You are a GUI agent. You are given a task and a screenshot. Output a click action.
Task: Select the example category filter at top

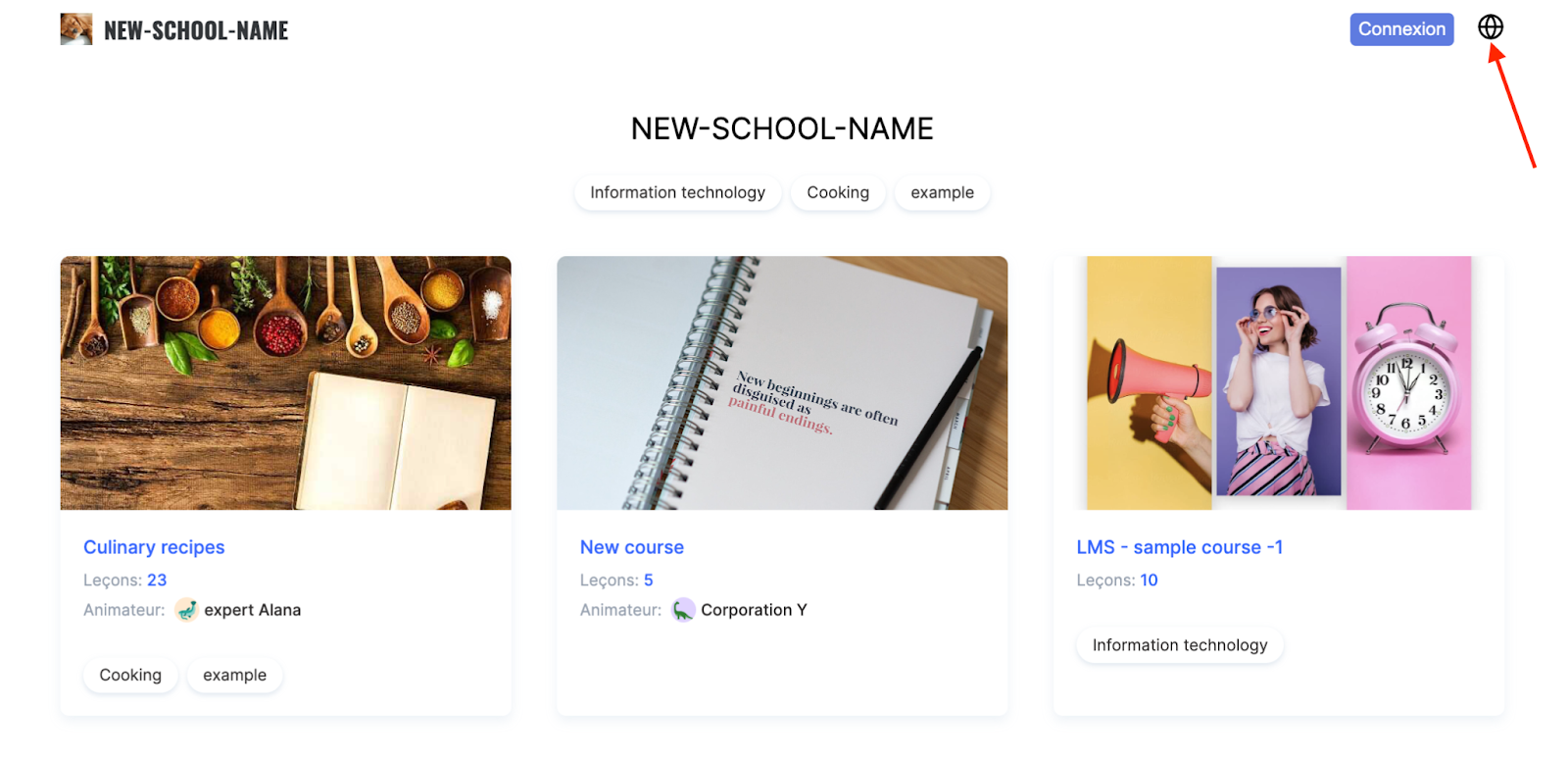942,192
